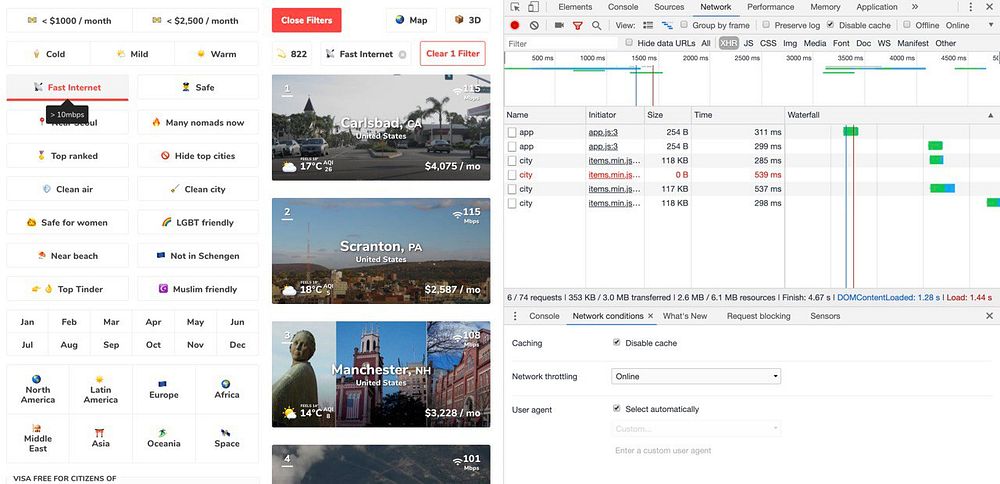Image resolution: width=1000 pixels, height=484 pixels.
Task: Uncheck Select automatically user agent
Action: pyautogui.click(x=617, y=409)
